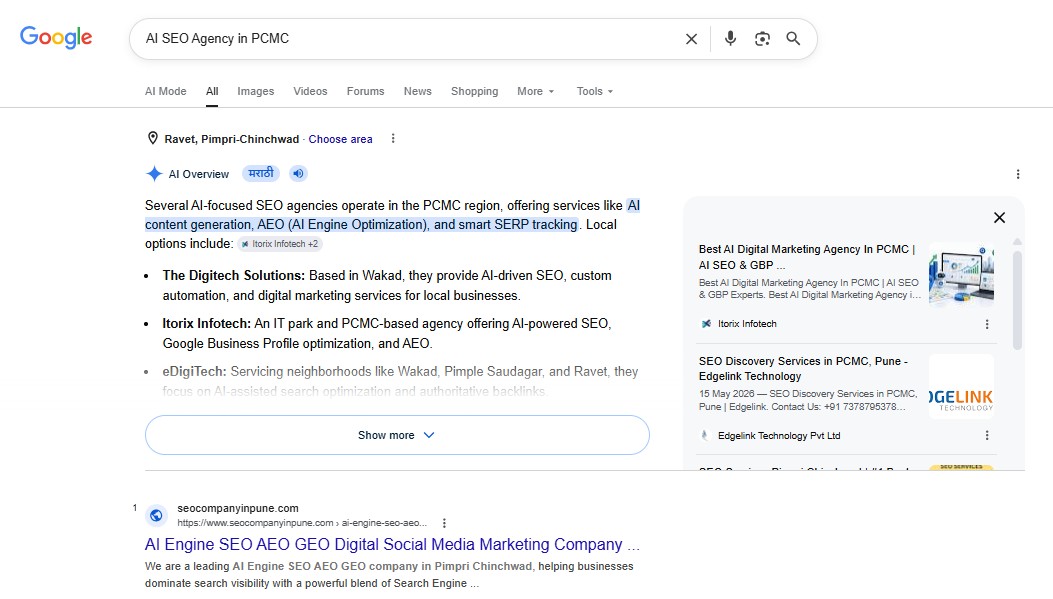Click the highlighted AI content generation text
1053x599 pixels.
392,215
